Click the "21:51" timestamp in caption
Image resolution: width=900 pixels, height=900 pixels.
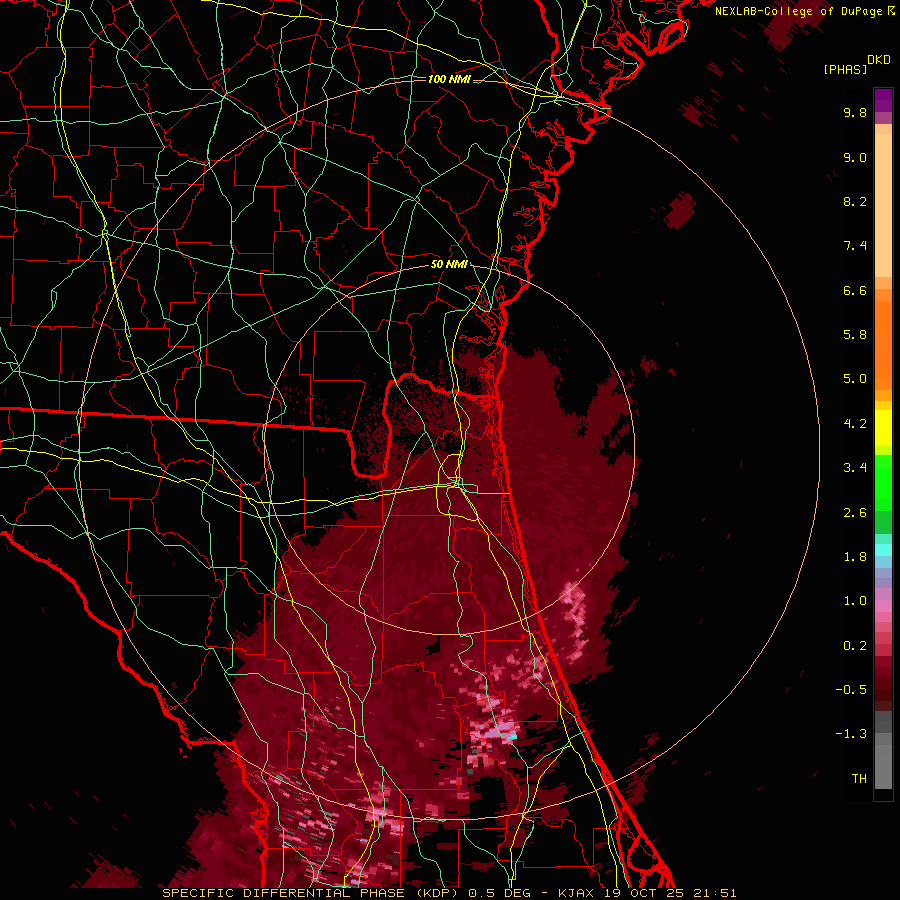coord(715,893)
